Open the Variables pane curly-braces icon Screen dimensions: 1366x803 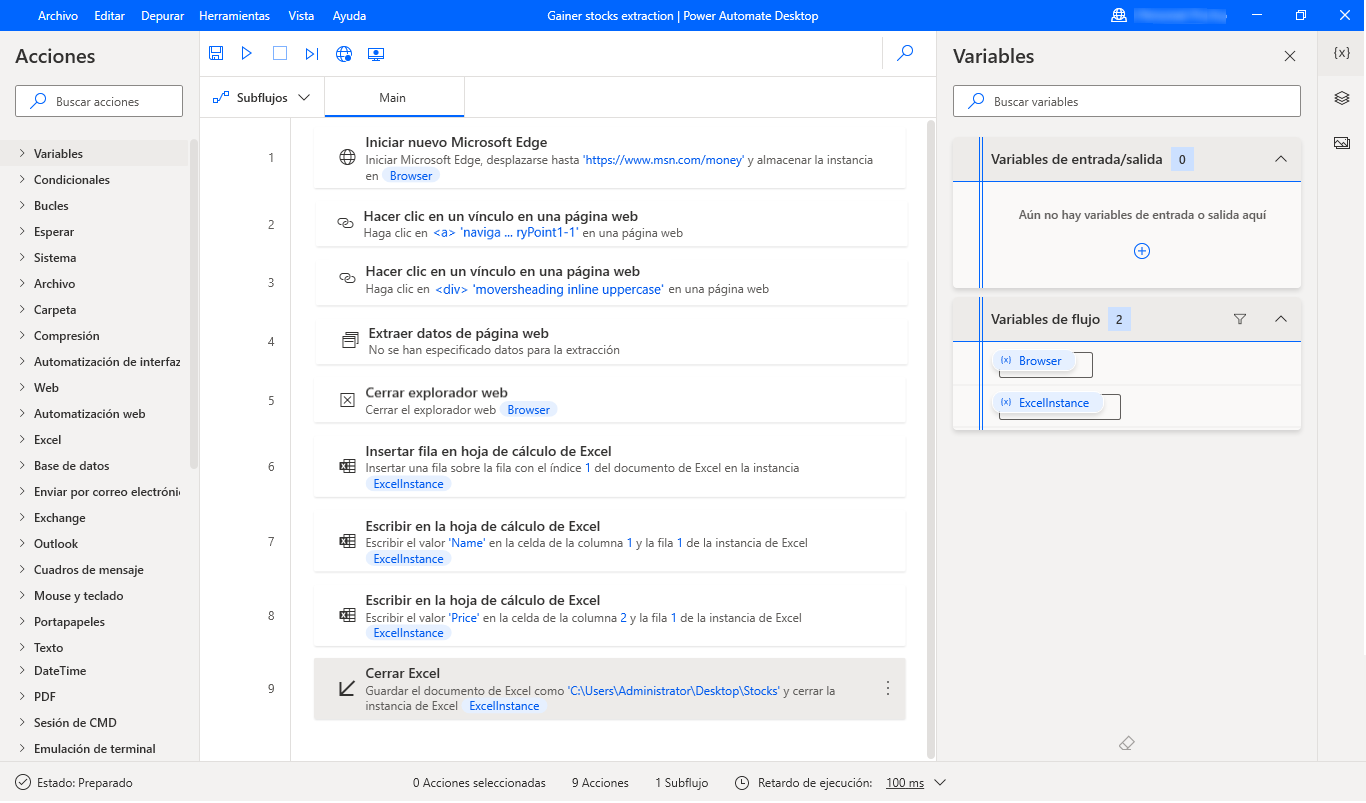pyautogui.click(x=1342, y=53)
